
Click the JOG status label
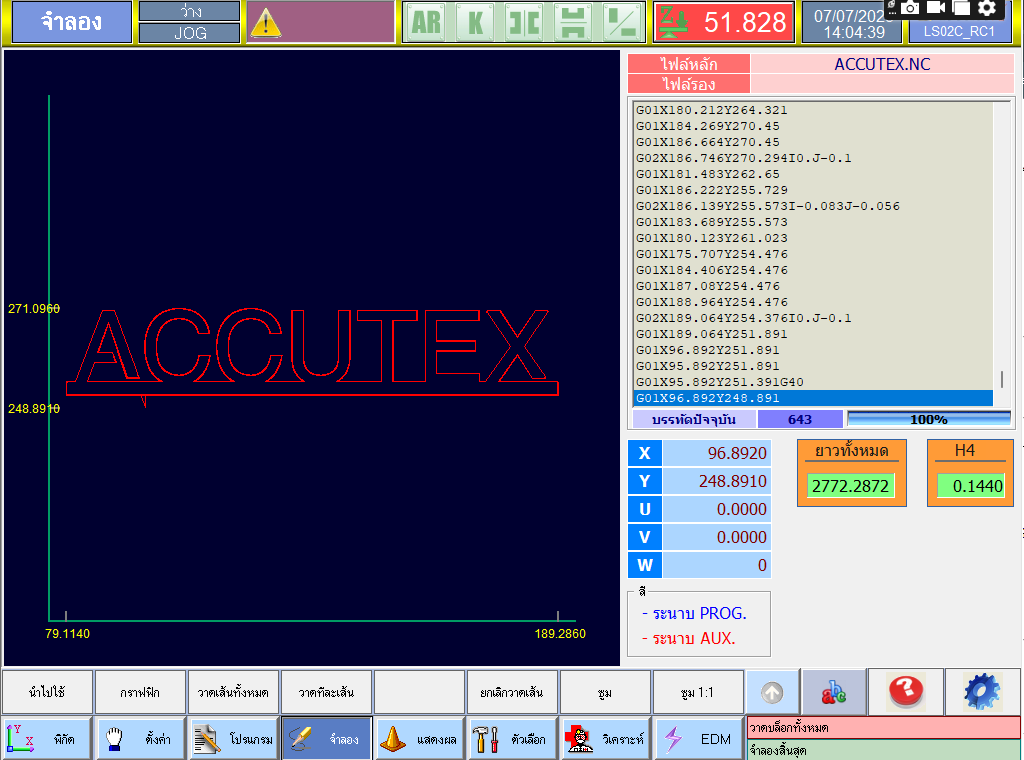pyautogui.click(x=189, y=33)
